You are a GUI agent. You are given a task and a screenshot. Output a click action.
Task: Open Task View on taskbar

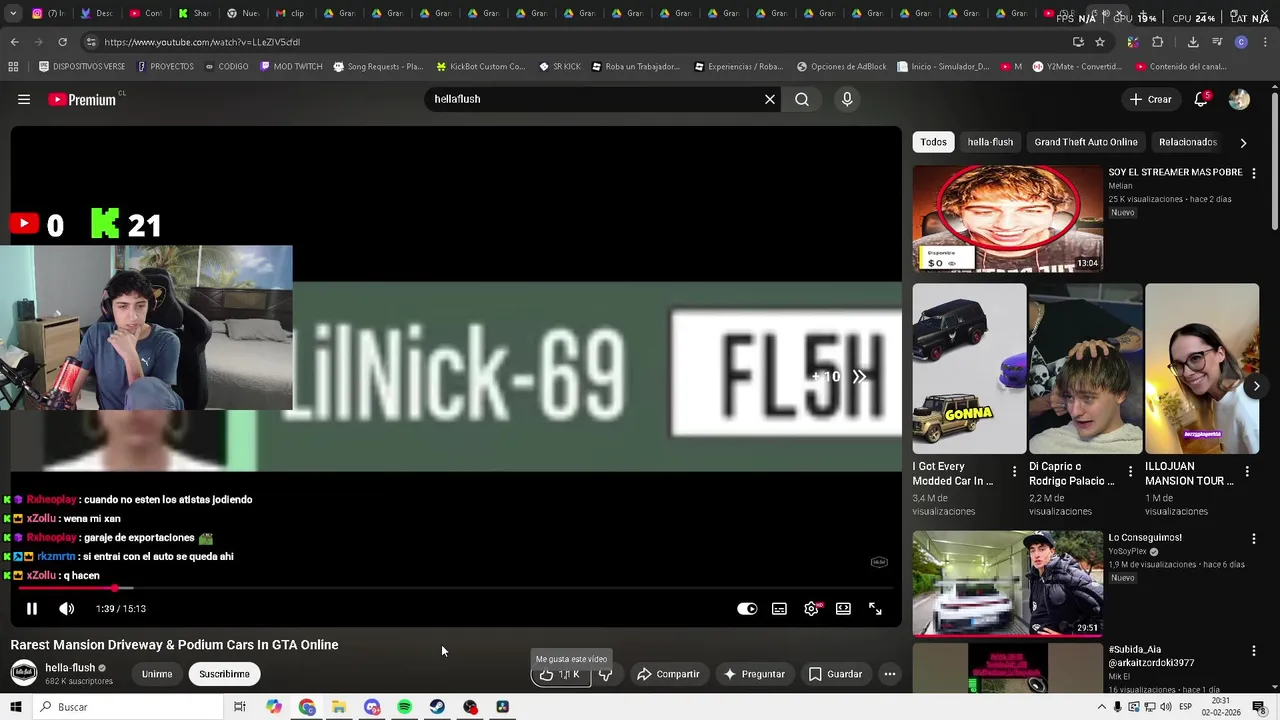(240, 707)
